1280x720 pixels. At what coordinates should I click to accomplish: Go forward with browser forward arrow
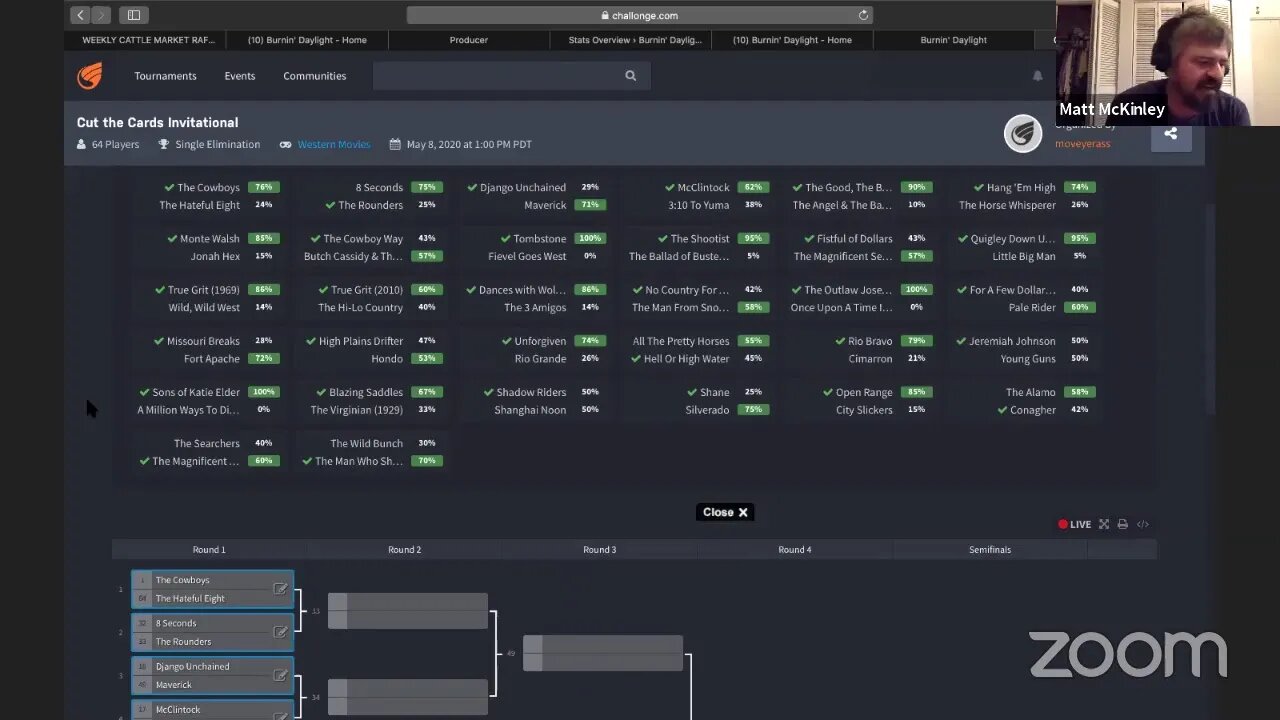(100, 15)
